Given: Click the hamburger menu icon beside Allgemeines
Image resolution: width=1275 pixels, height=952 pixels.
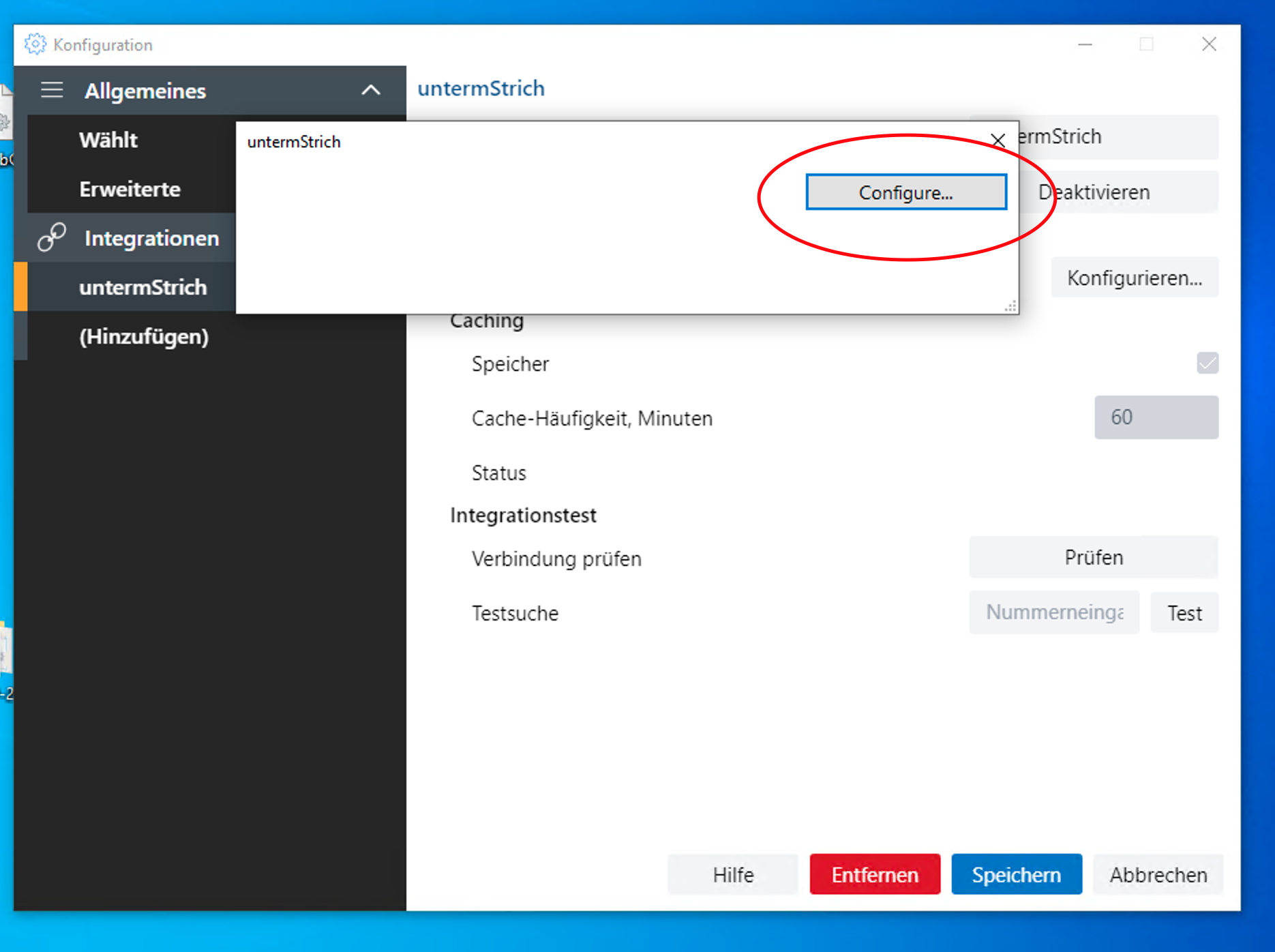Looking at the screenshot, I should point(52,90).
